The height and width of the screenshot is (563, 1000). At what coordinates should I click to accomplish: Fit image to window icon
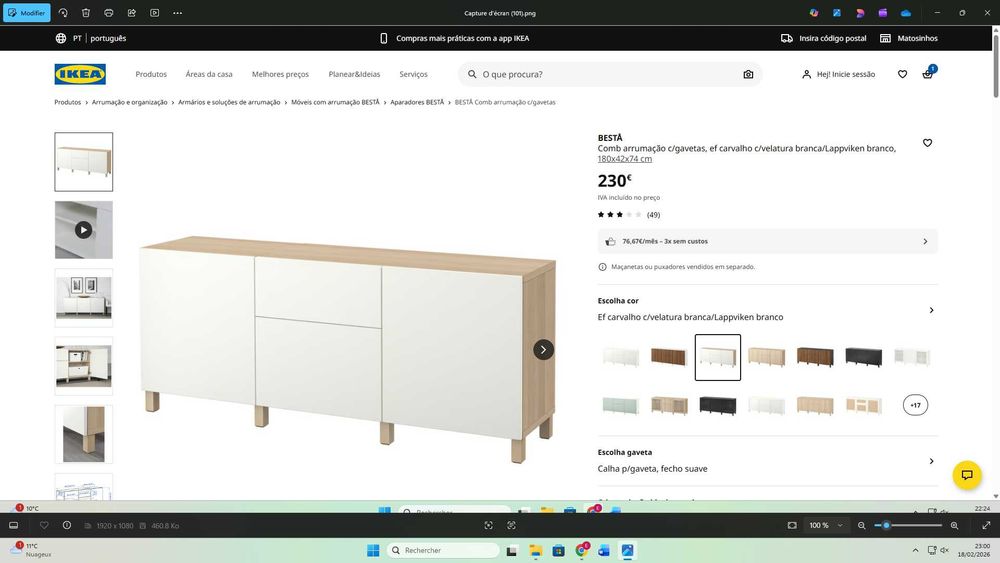pos(792,525)
